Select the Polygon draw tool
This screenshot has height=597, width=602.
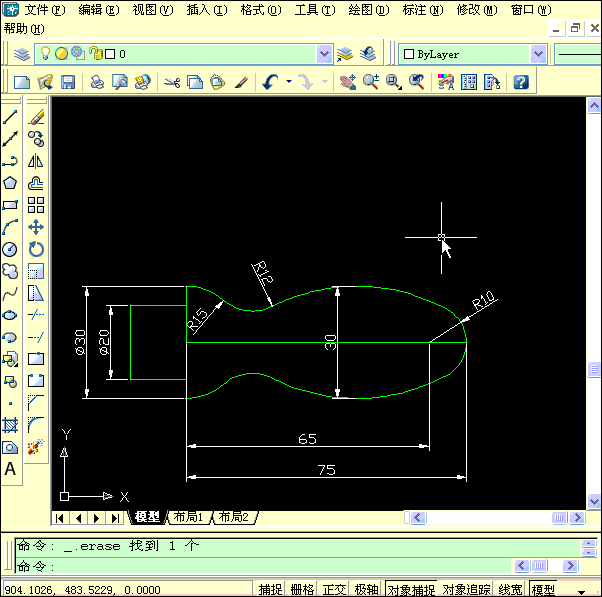point(10,183)
